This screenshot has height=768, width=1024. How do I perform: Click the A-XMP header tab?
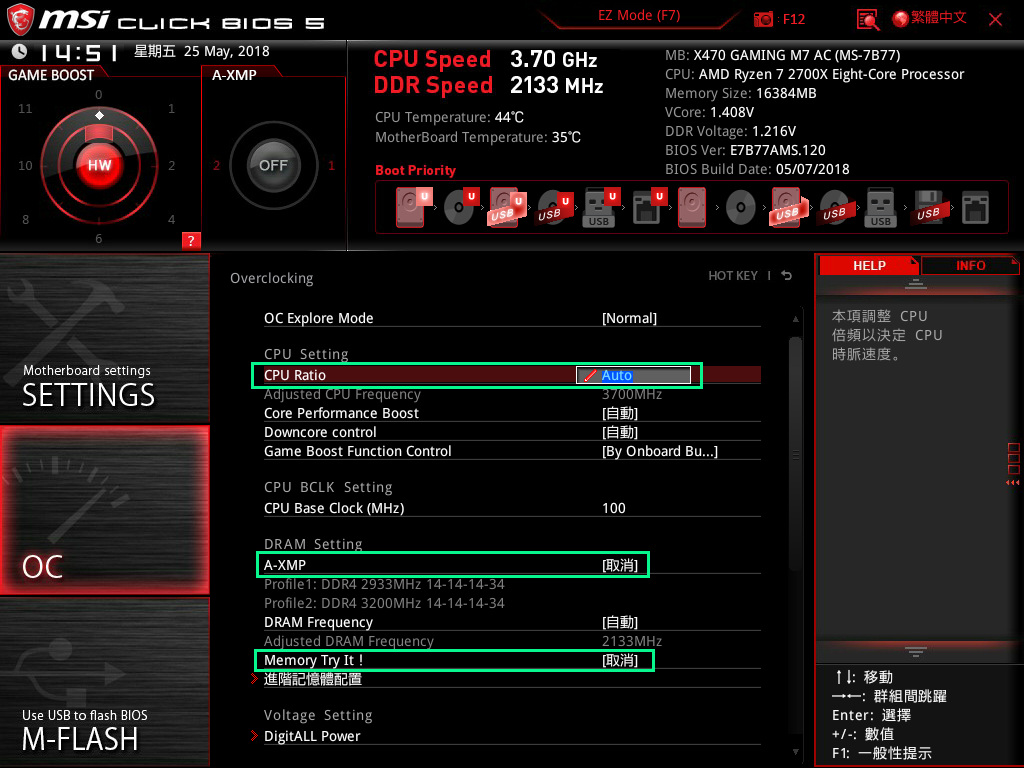(x=234, y=75)
